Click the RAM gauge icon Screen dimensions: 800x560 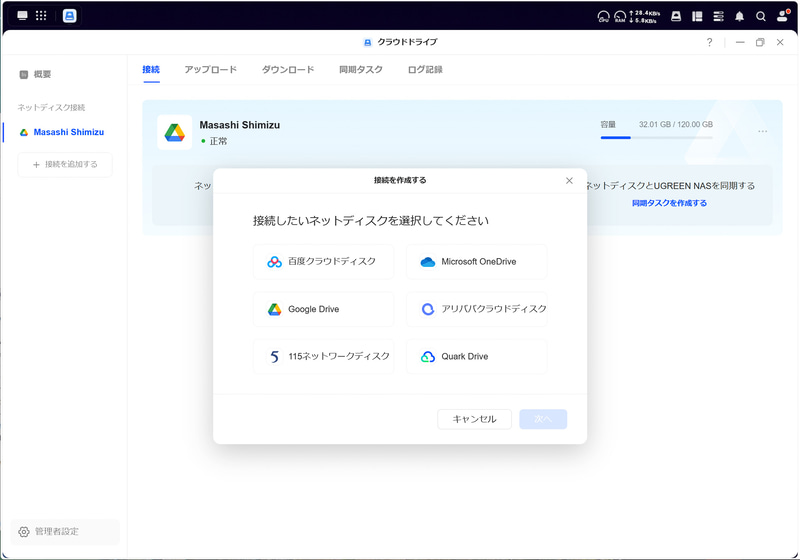coord(620,17)
